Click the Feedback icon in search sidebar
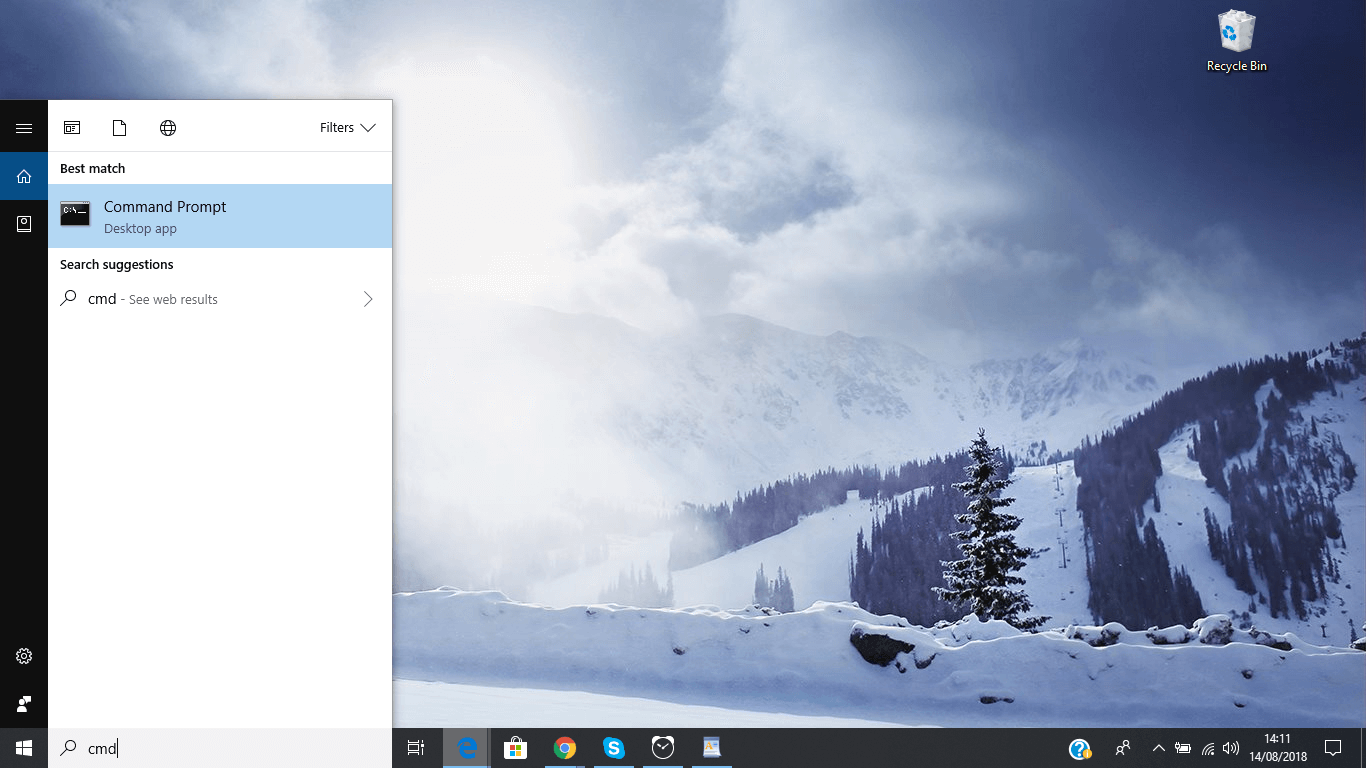The image size is (1366, 768). [x=24, y=704]
